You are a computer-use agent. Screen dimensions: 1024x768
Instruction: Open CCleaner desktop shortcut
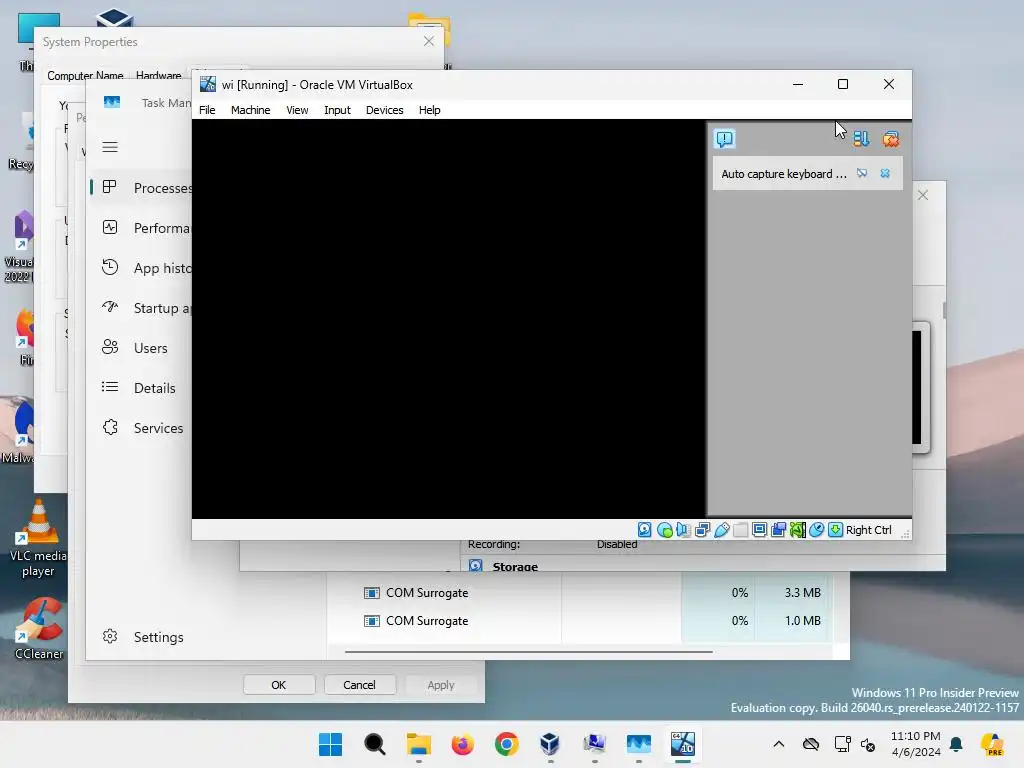pos(38,629)
